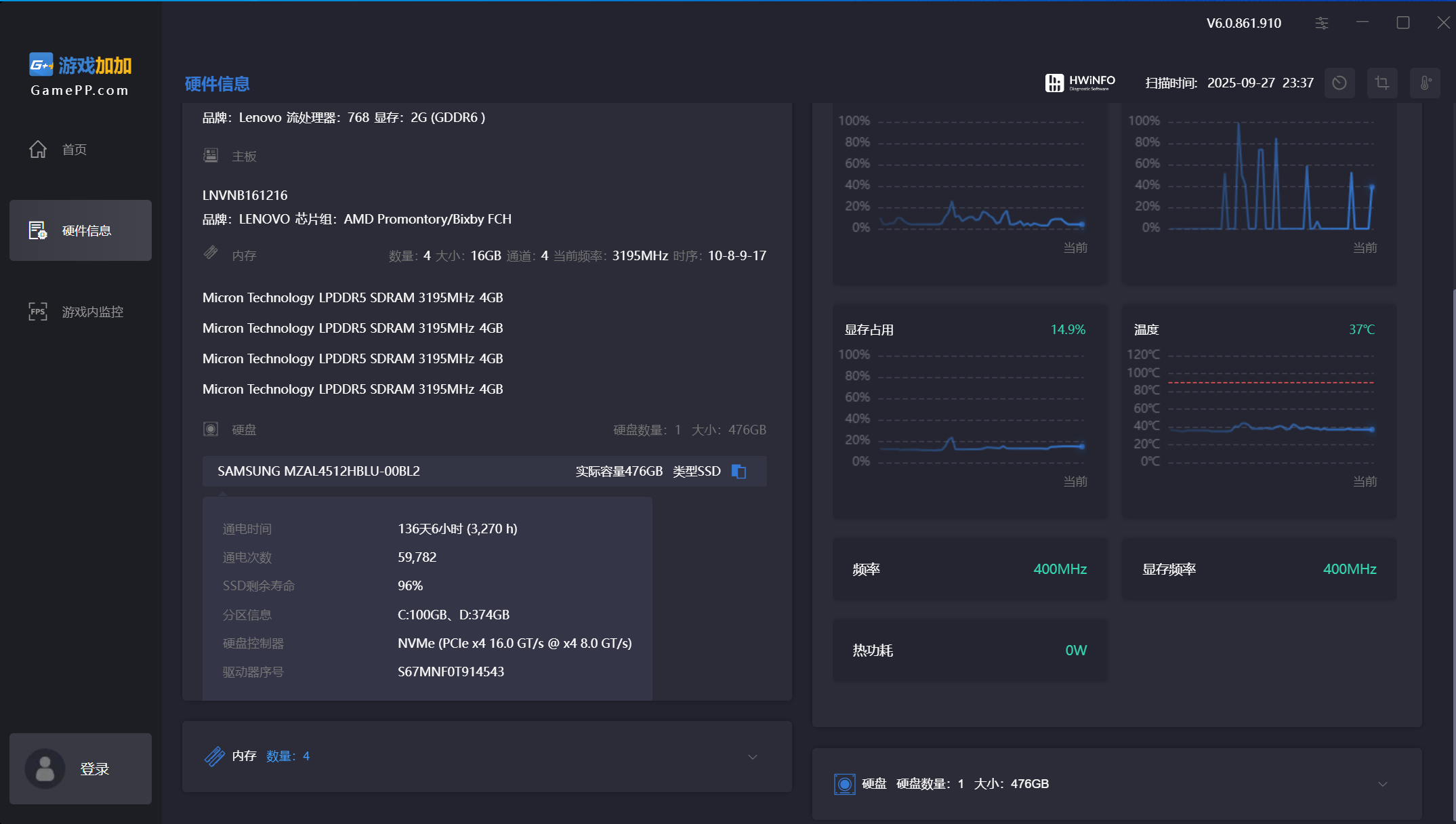
Task: Expand the 硬盘 硬盘数量 panel chevron
Action: point(1383,784)
